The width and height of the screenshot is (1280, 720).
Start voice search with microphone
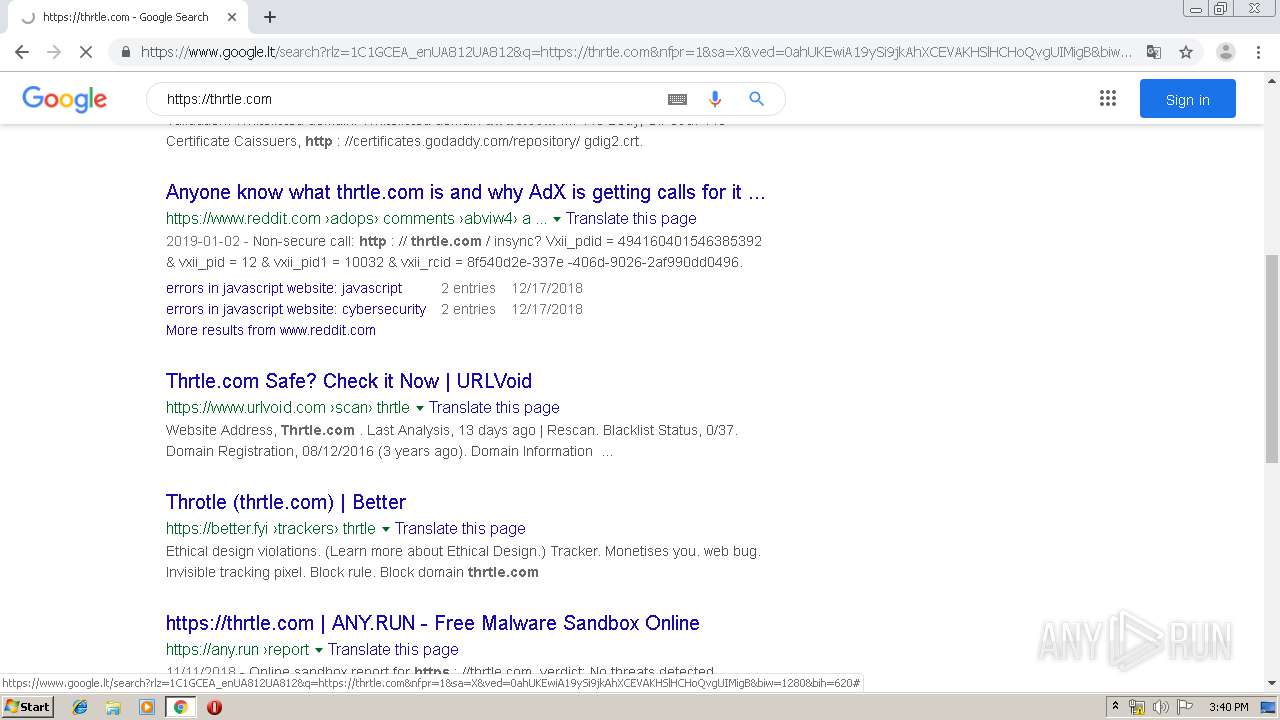pos(715,99)
